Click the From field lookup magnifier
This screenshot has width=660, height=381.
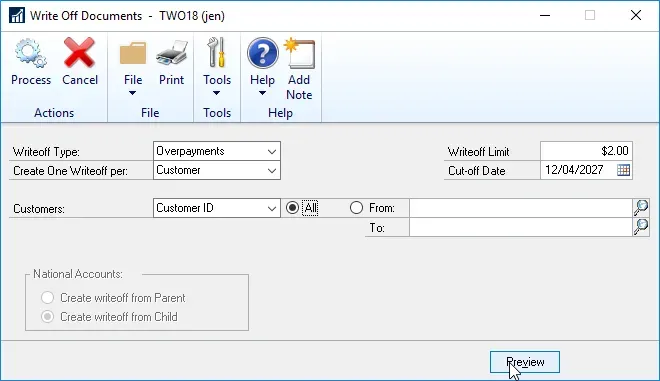click(641, 208)
